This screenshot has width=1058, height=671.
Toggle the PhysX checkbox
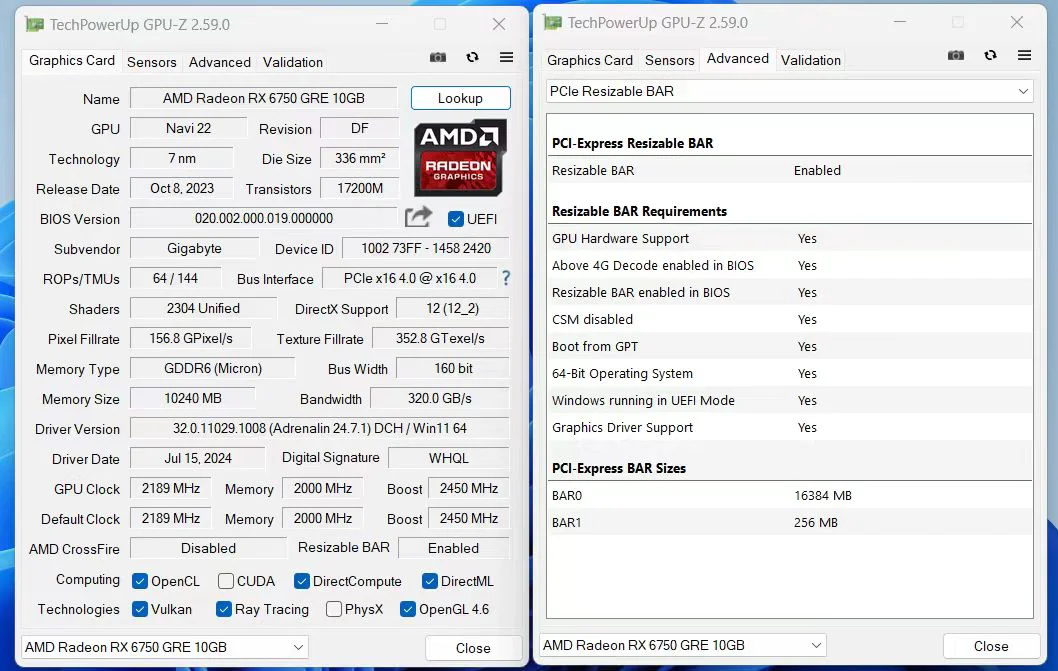click(334, 609)
